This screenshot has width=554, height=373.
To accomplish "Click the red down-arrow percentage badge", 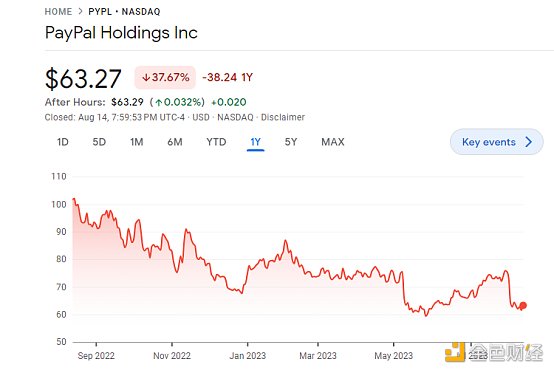I will click(165, 77).
